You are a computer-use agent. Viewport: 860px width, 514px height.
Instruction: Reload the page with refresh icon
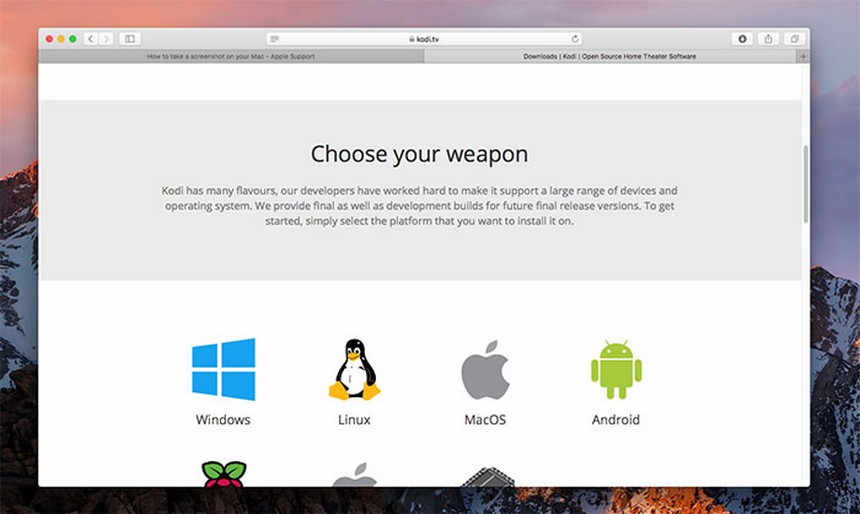pos(575,39)
